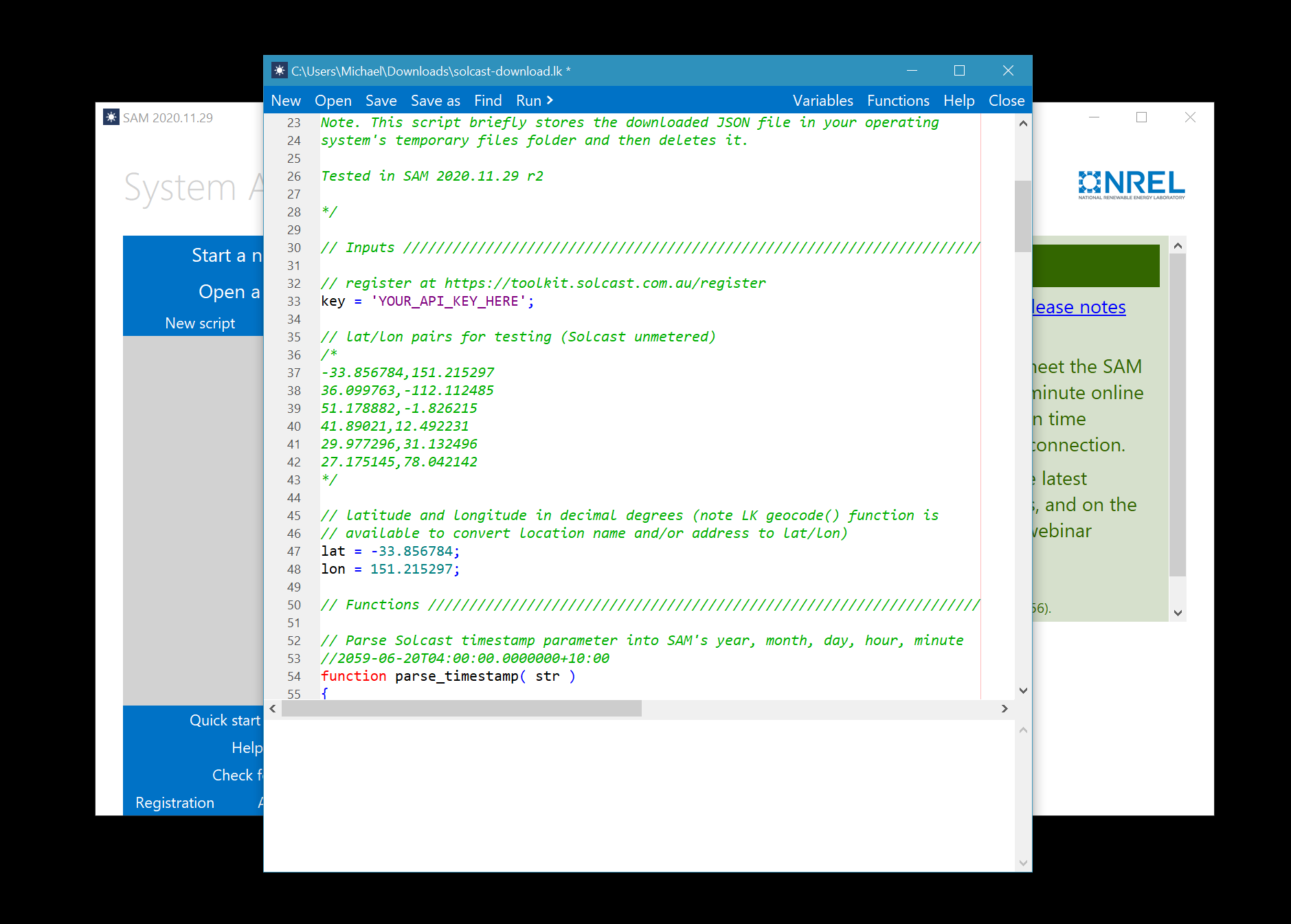Viewport: 1291px width, 924px height.
Task: Click the NREL logo in SAM window
Action: [x=1132, y=185]
